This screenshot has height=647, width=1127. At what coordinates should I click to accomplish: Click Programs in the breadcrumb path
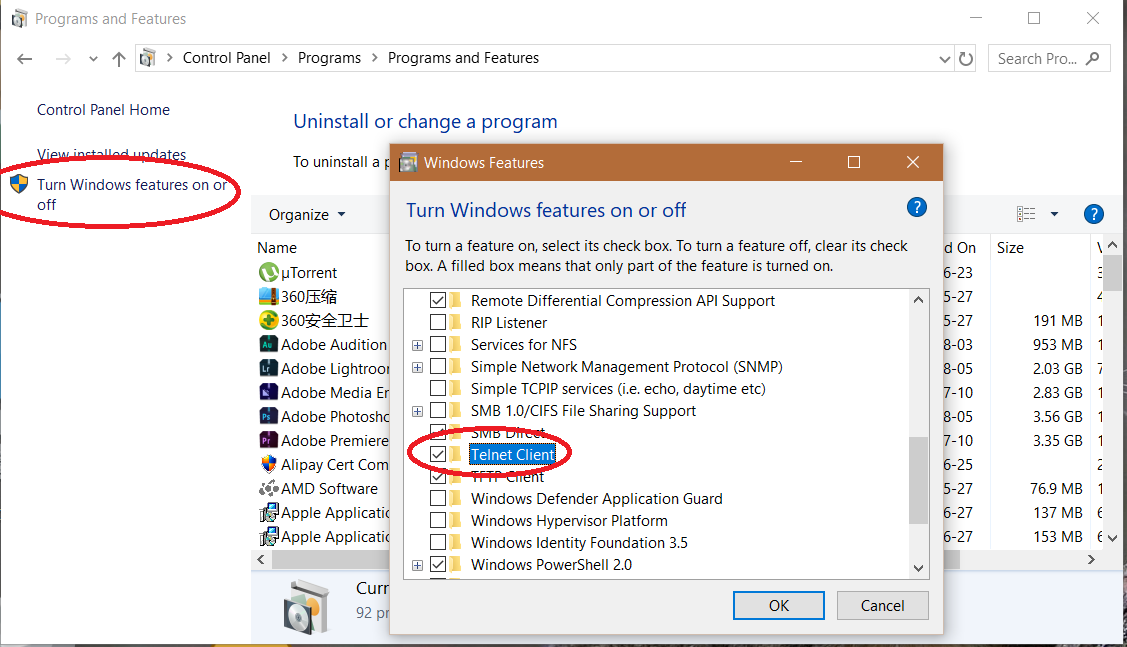point(329,58)
